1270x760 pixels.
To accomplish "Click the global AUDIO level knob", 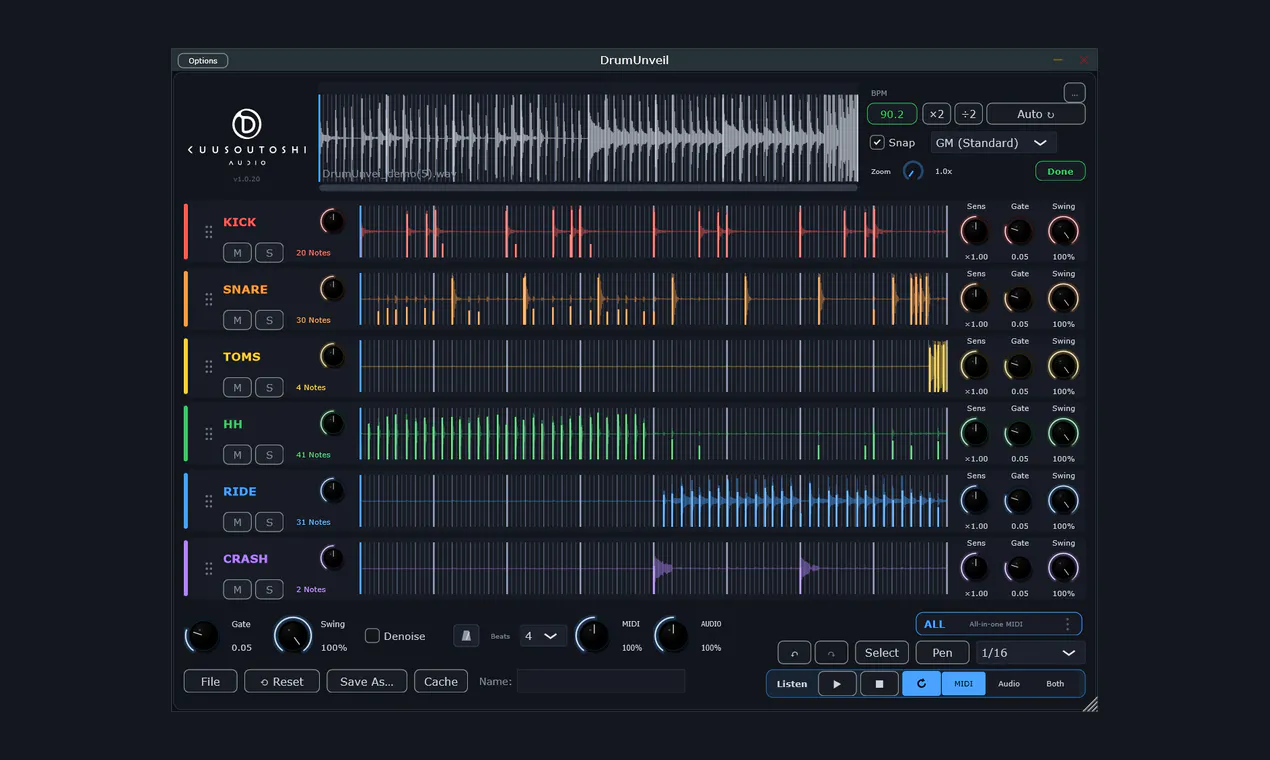I will (x=672, y=635).
